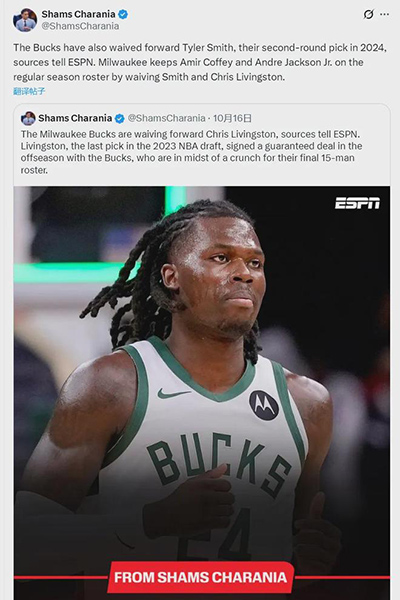The height and width of the screenshot is (600, 400).
Task: Select the quoted tweet author name
Action: click(75, 118)
